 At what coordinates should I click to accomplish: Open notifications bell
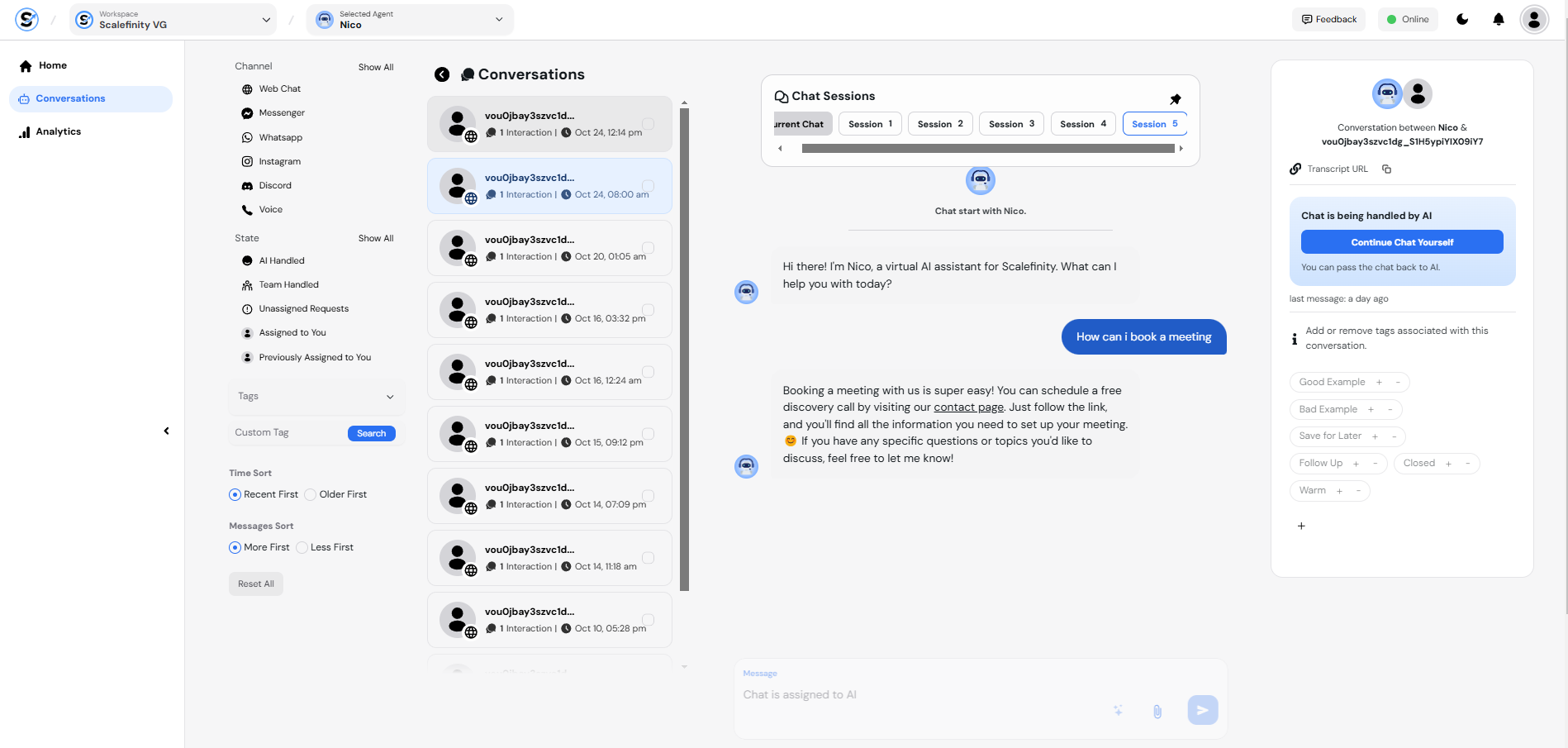click(1498, 19)
